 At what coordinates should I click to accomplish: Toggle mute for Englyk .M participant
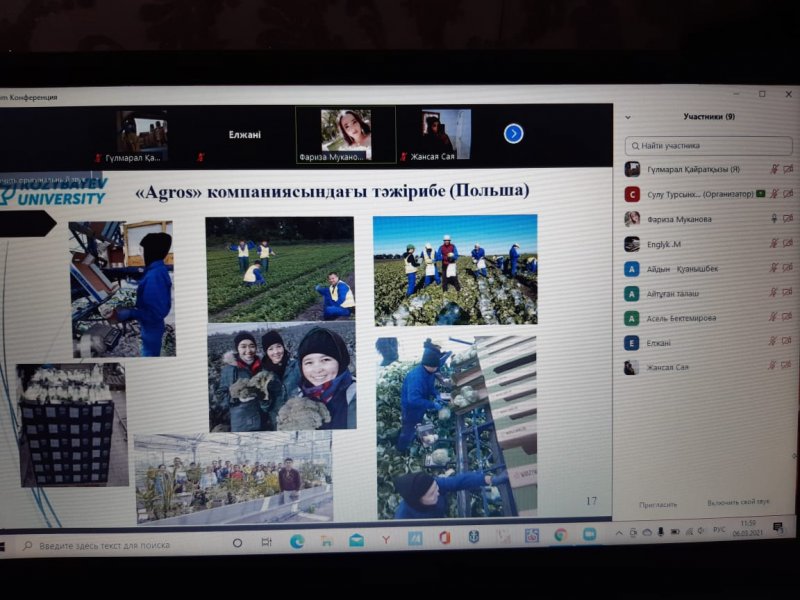773,243
